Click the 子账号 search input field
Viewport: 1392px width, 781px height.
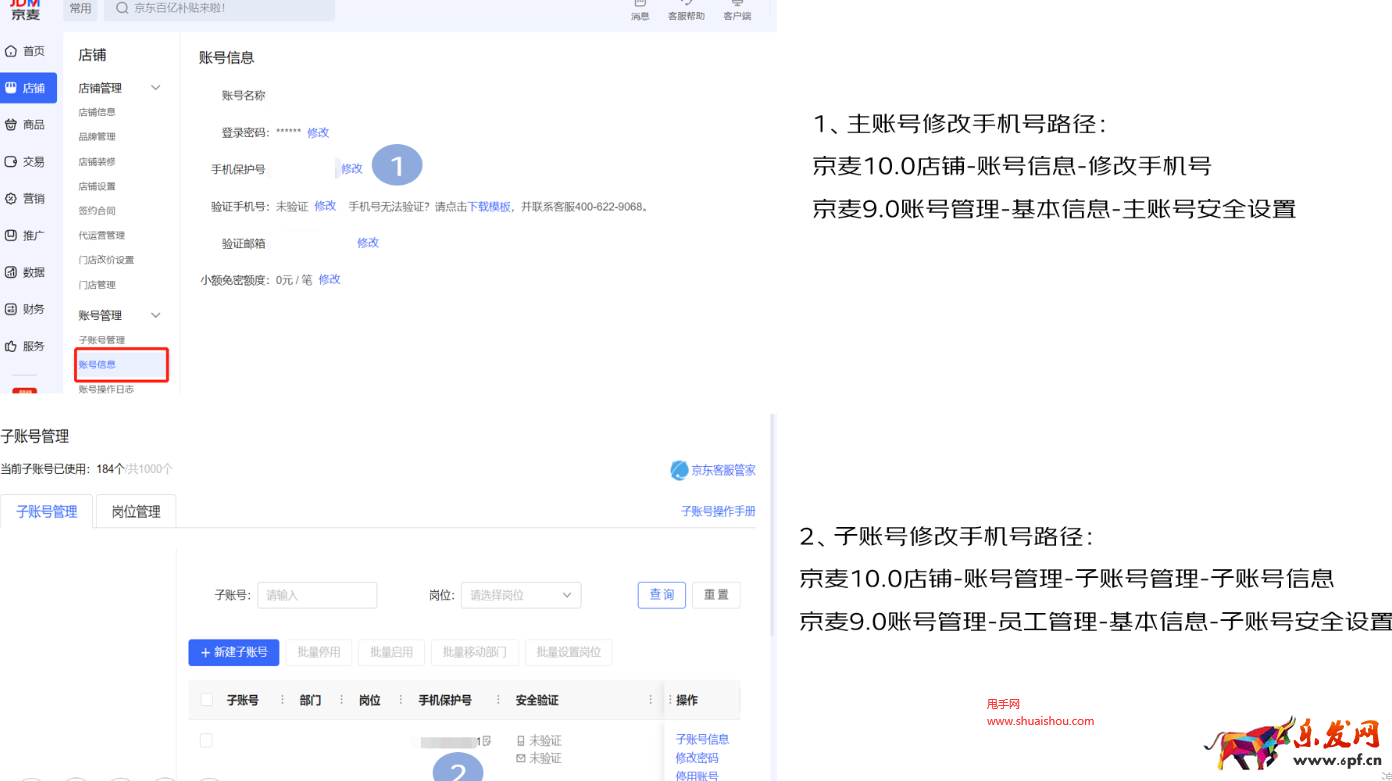click(317, 595)
